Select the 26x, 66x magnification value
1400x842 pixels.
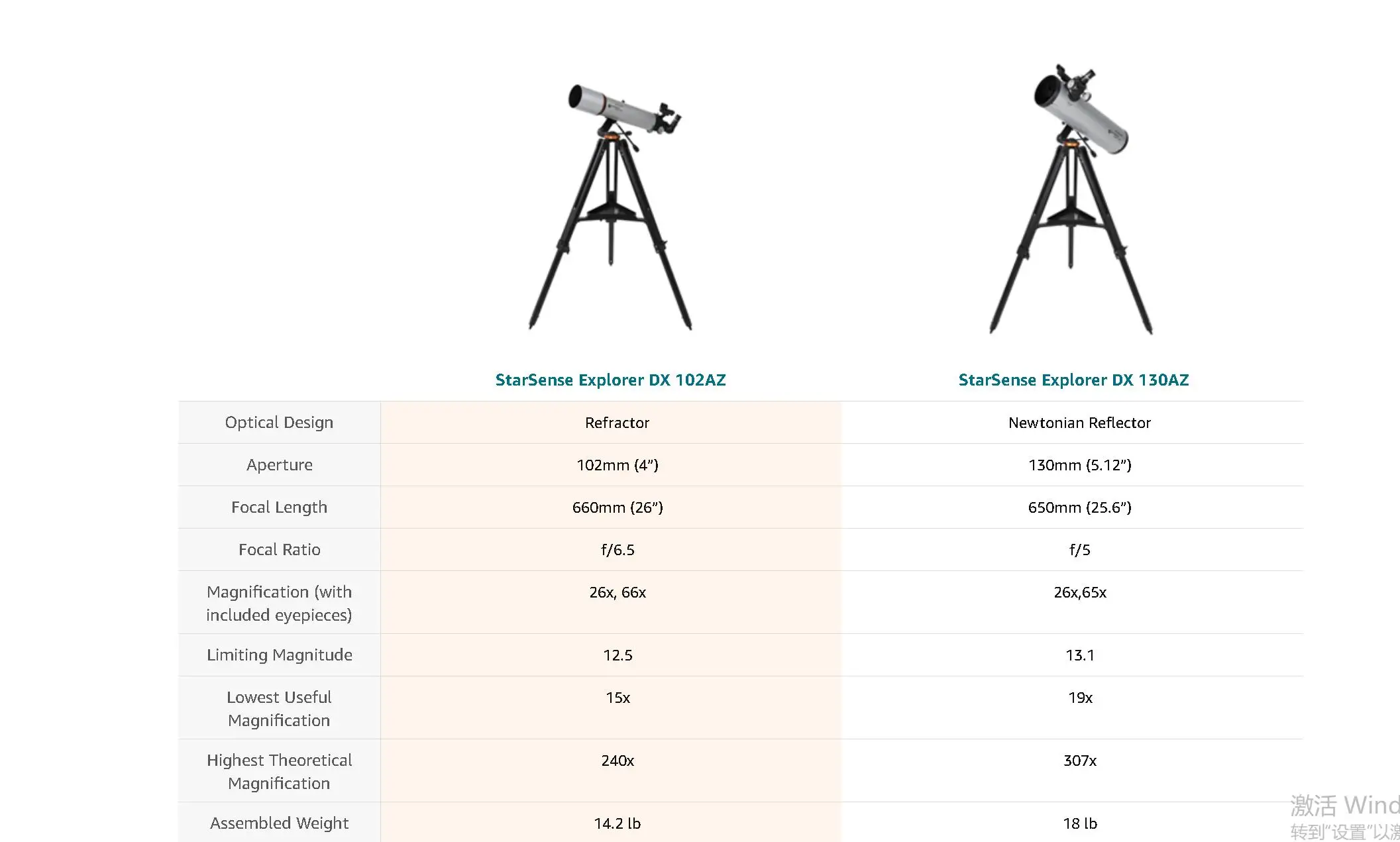click(x=617, y=592)
